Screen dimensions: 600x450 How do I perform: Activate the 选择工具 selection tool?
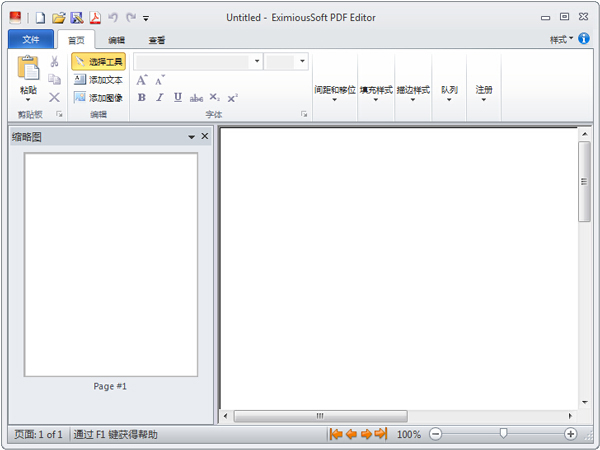(x=98, y=62)
